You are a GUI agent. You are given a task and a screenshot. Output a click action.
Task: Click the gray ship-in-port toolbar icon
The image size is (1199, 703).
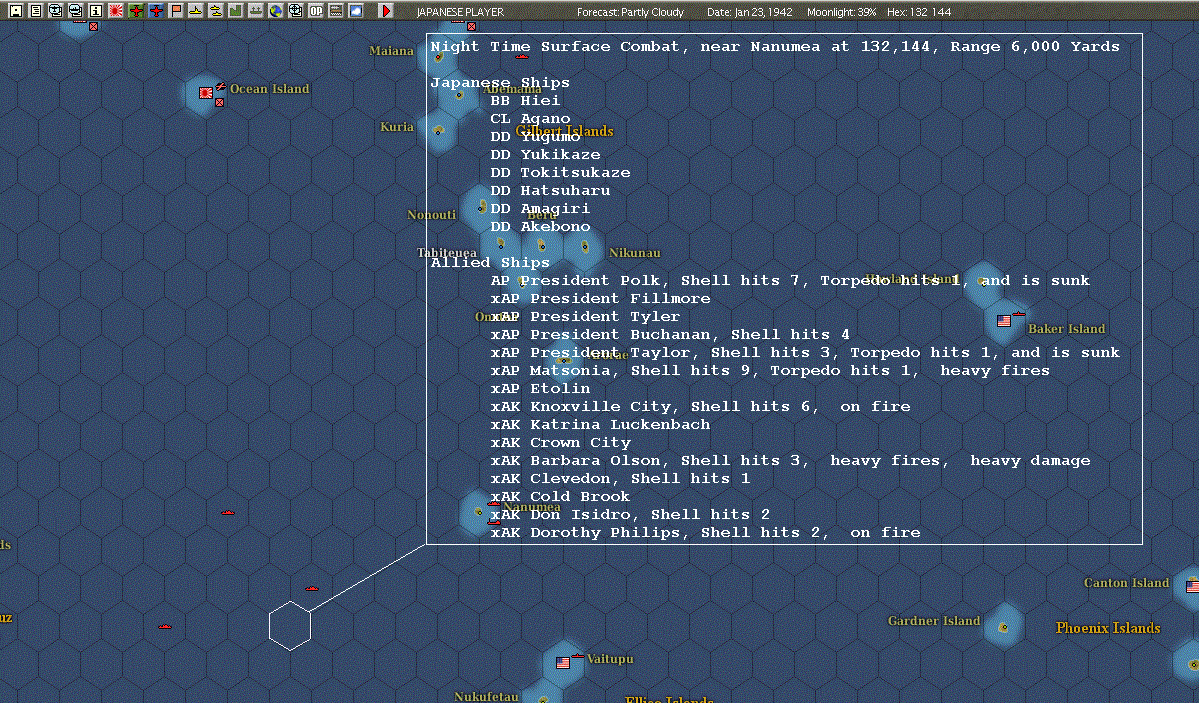click(x=255, y=11)
